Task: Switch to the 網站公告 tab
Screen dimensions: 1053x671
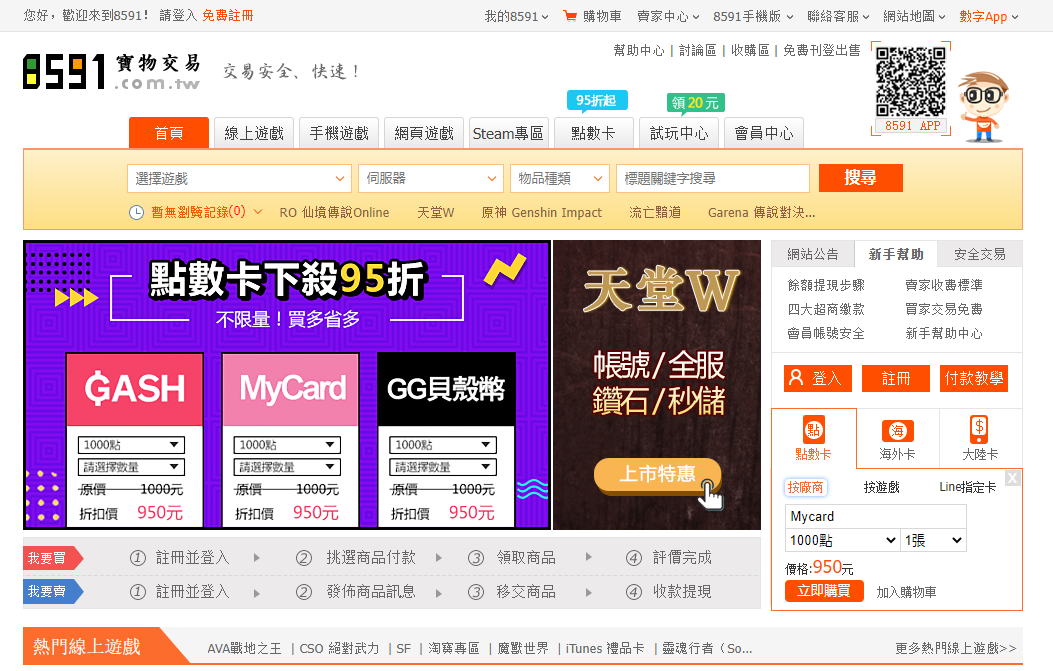Action: [x=813, y=255]
